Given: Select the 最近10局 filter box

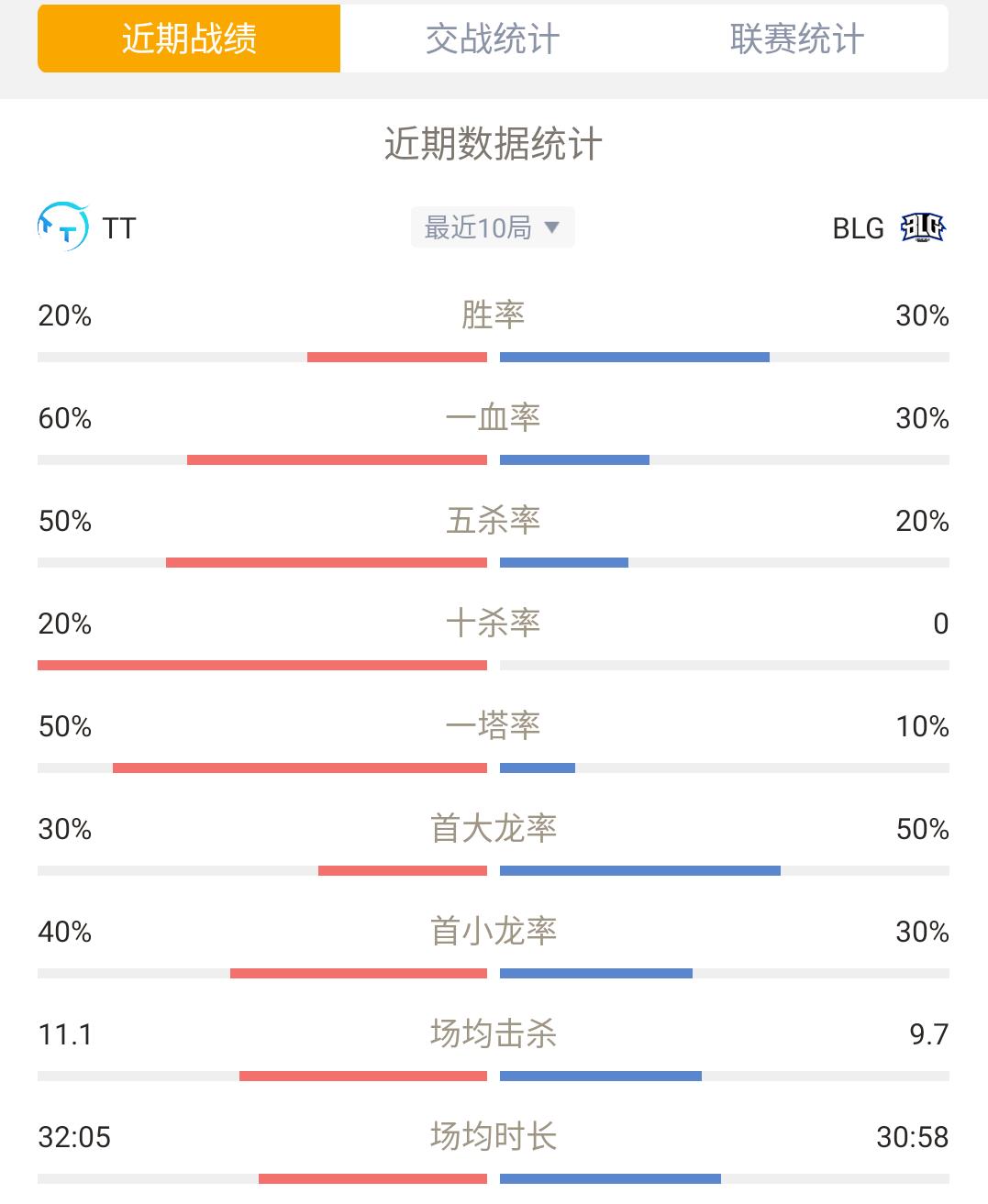Looking at the screenshot, I should pos(493,227).
